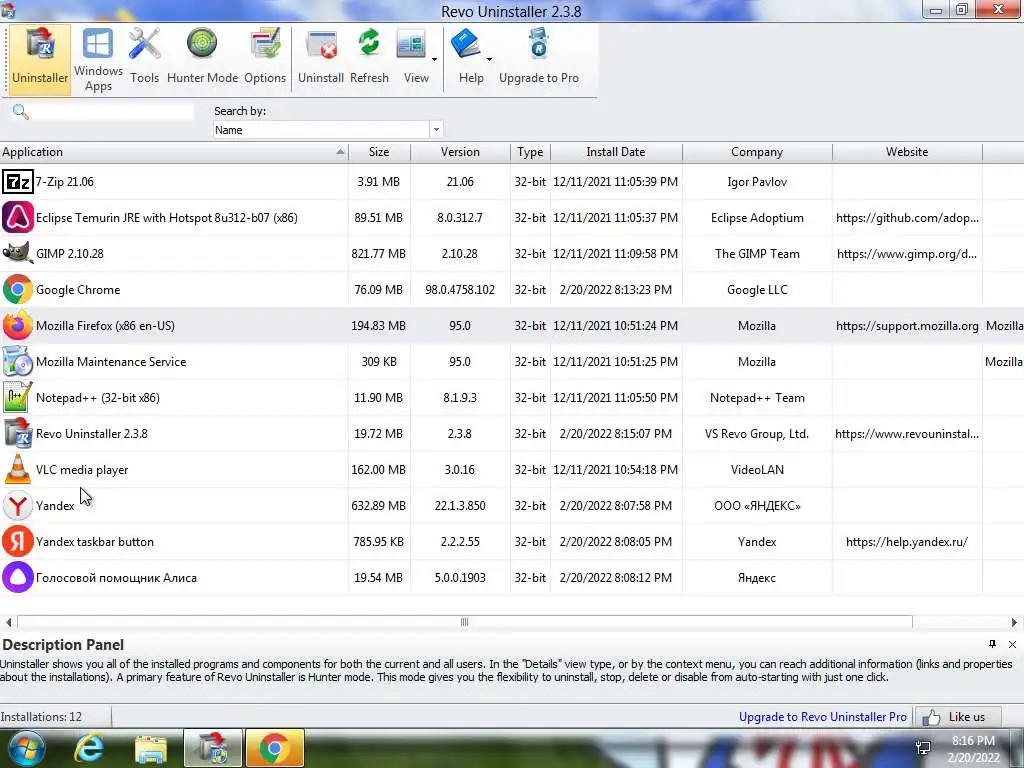Viewport: 1024px width, 768px height.
Task: Switch to Chrome in the taskbar
Action: click(275, 748)
